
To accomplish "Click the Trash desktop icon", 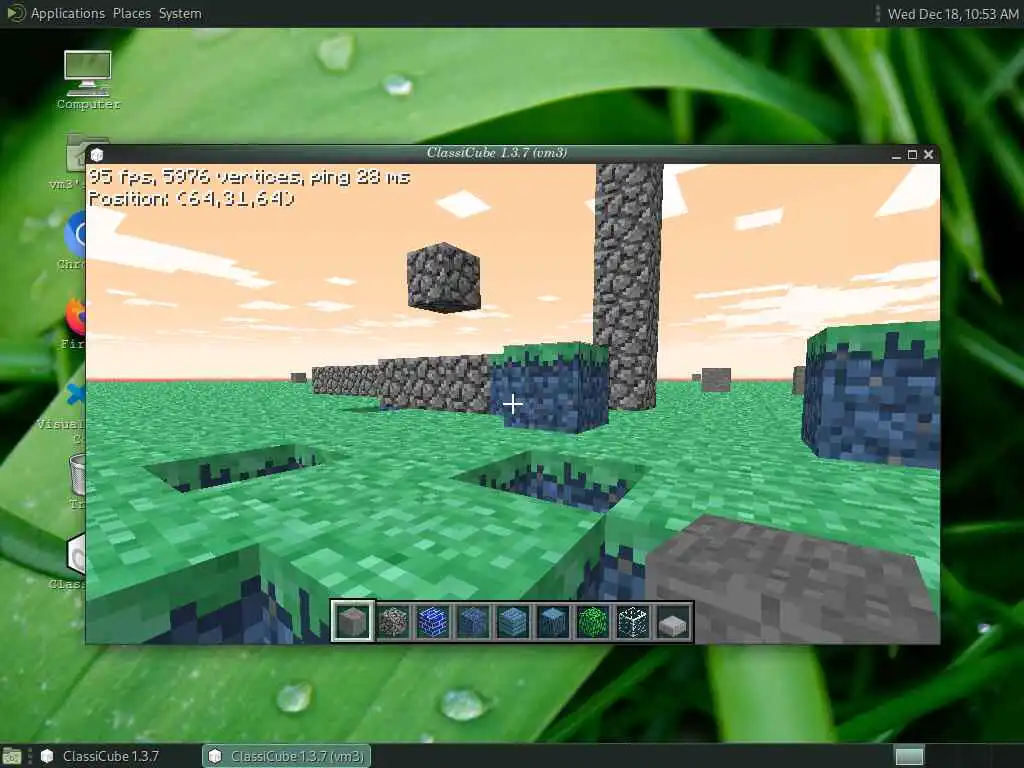I will click(77, 482).
